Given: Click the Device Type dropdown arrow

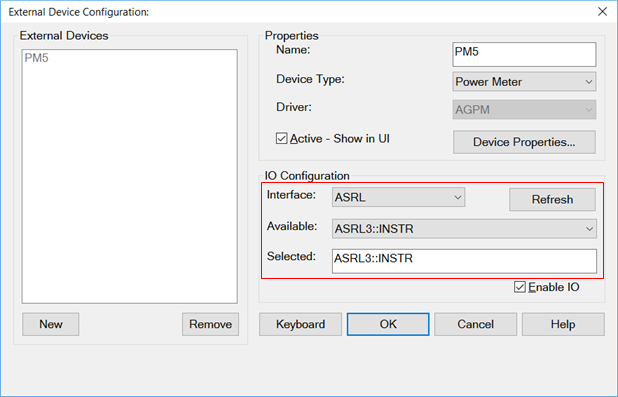Looking at the screenshot, I should [589, 82].
